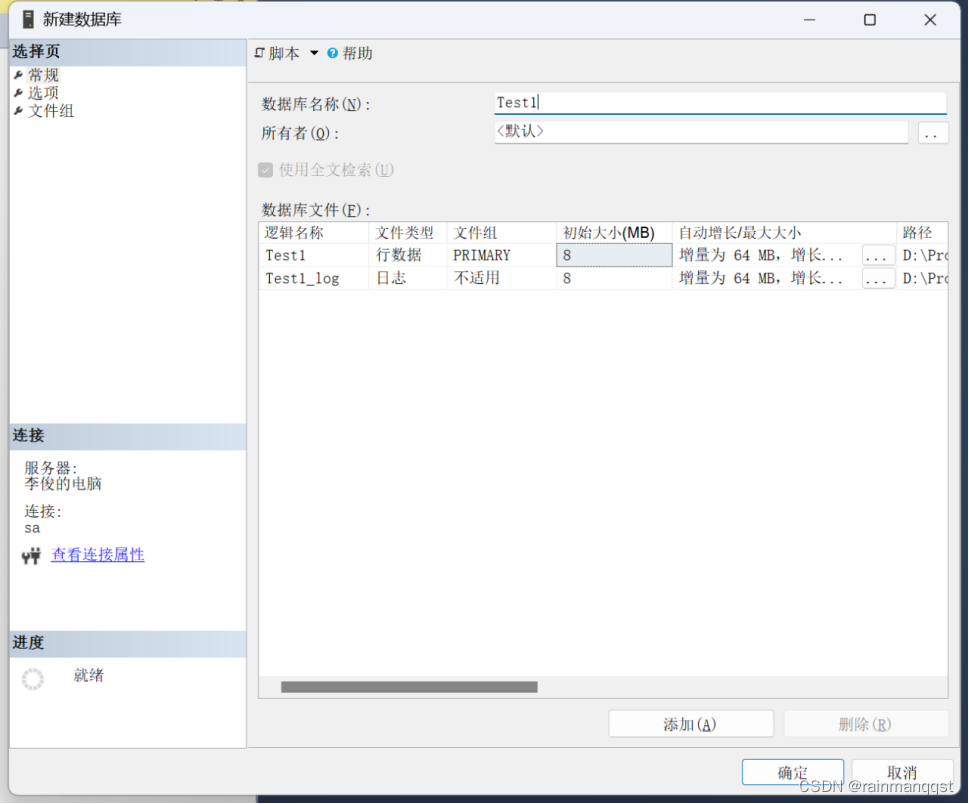The height and width of the screenshot is (804, 969).
Task: Click the blue help question icon
Action: [x=333, y=53]
